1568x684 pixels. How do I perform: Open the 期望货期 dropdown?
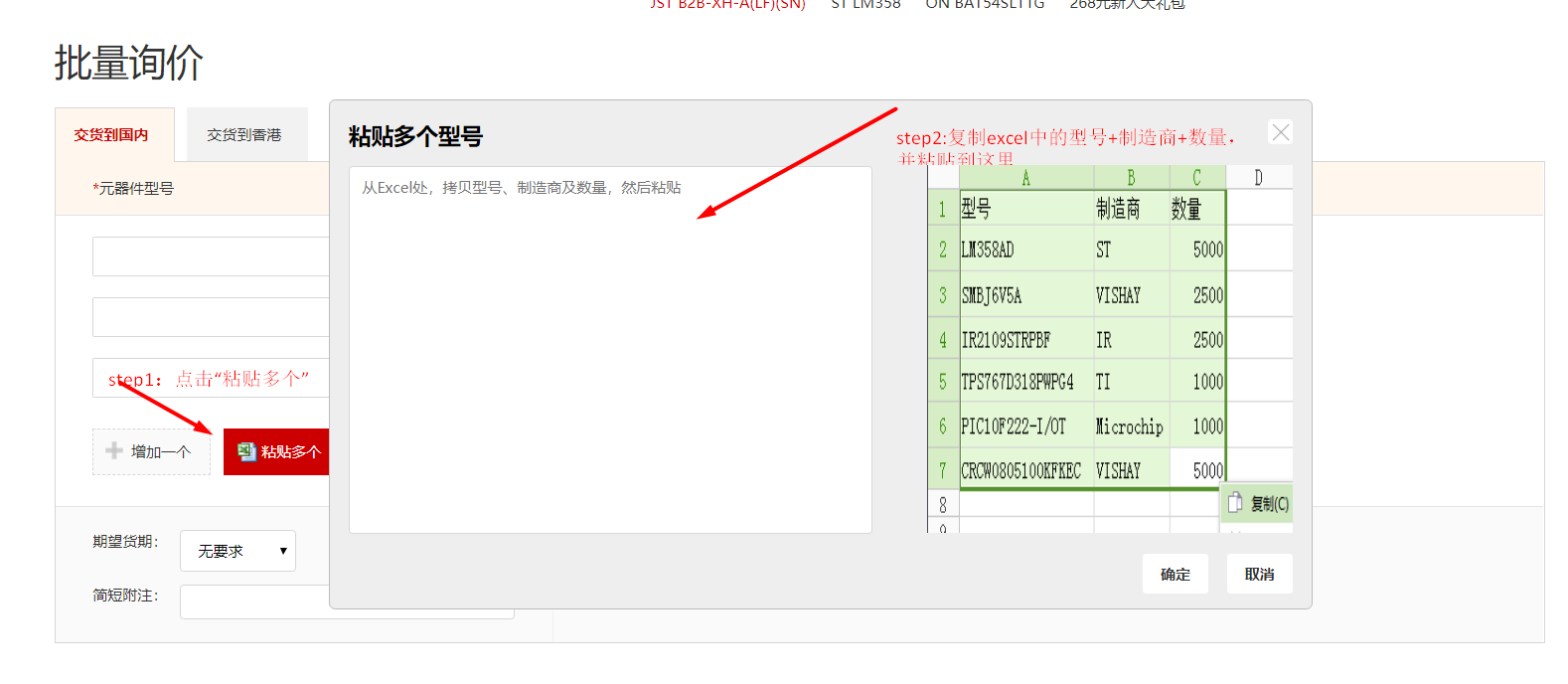click(237, 551)
